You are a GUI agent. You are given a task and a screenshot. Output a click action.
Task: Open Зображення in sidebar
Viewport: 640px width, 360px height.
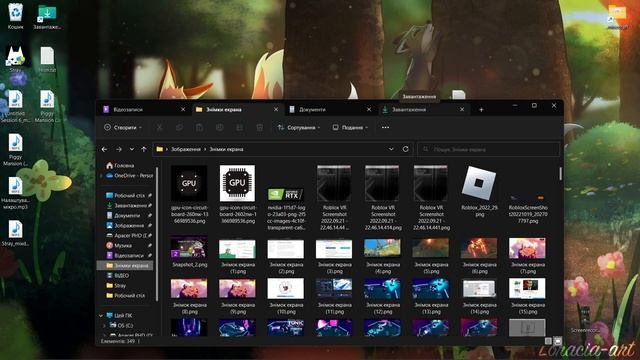[x=128, y=225]
